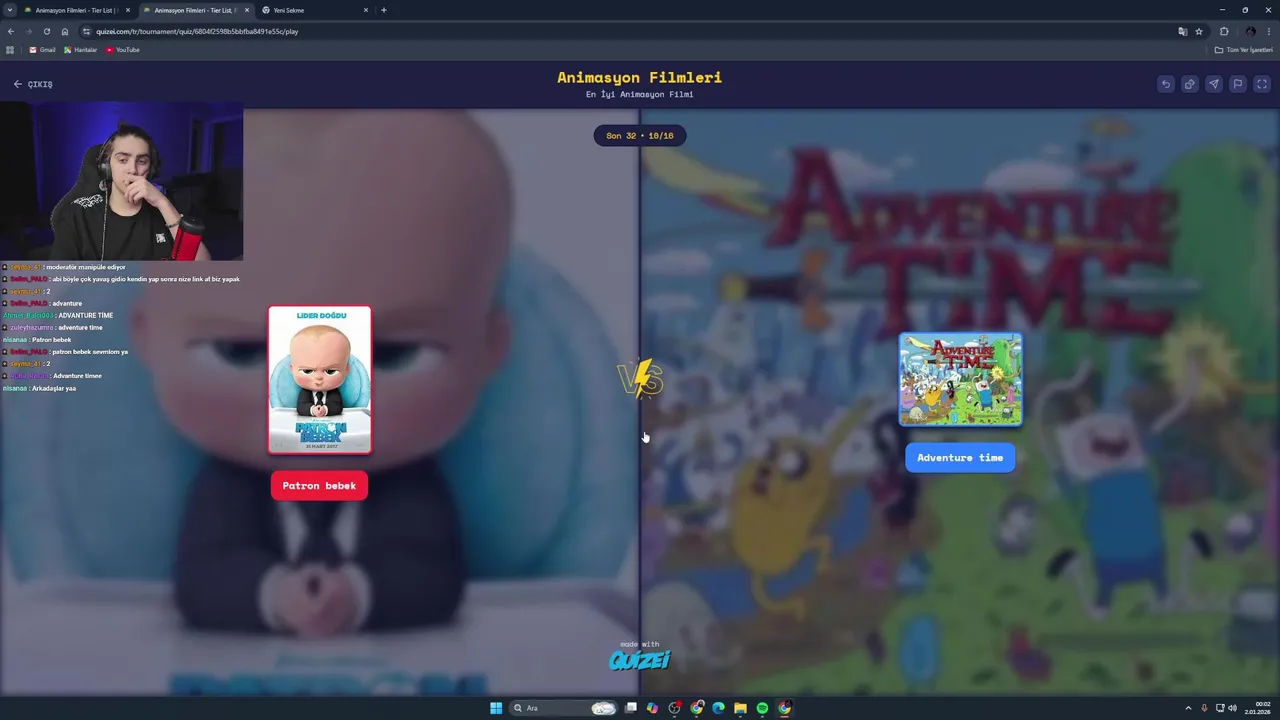The width and height of the screenshot is (1280, 720).
Task: Click the flag report icon
Action: click(1238, 84)
